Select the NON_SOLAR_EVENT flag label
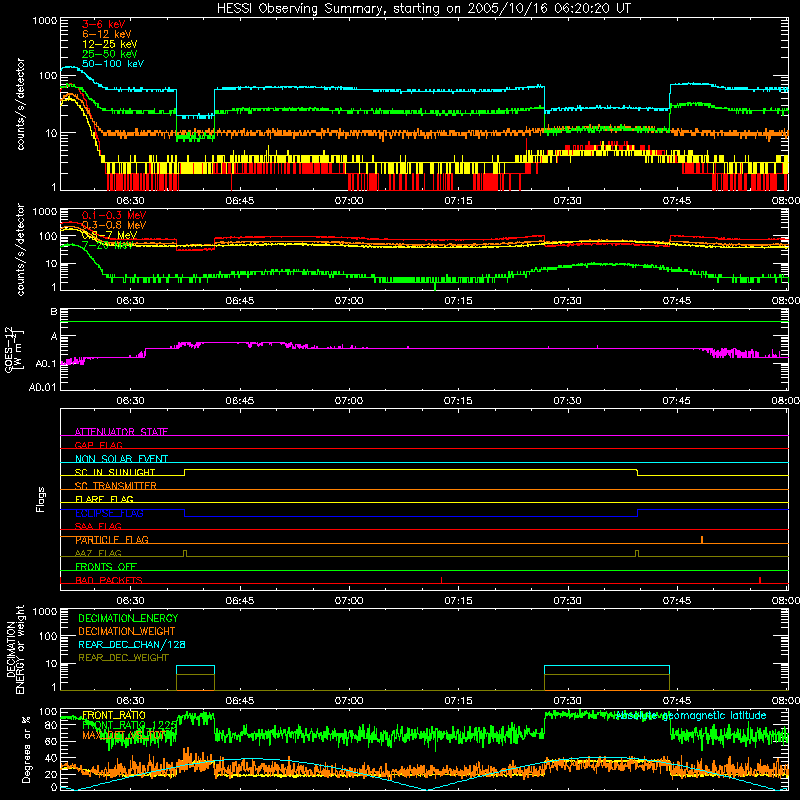Viewport: 800px width, 800px height. (x=121, y=459)
